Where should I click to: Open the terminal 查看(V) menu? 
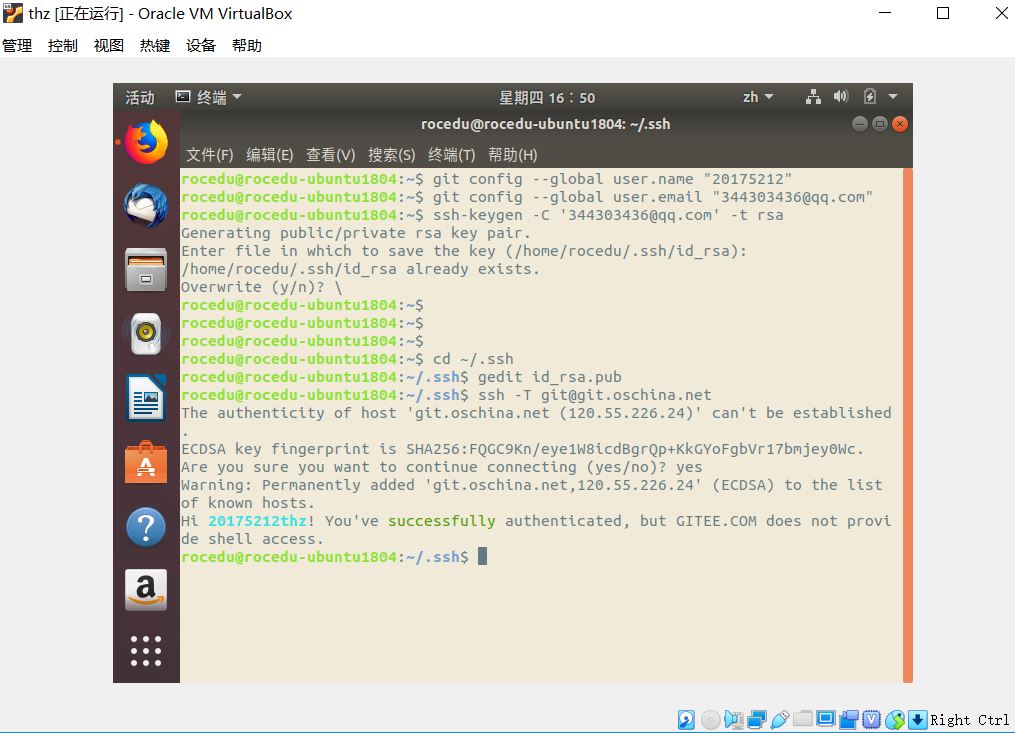tap(331, 155)
